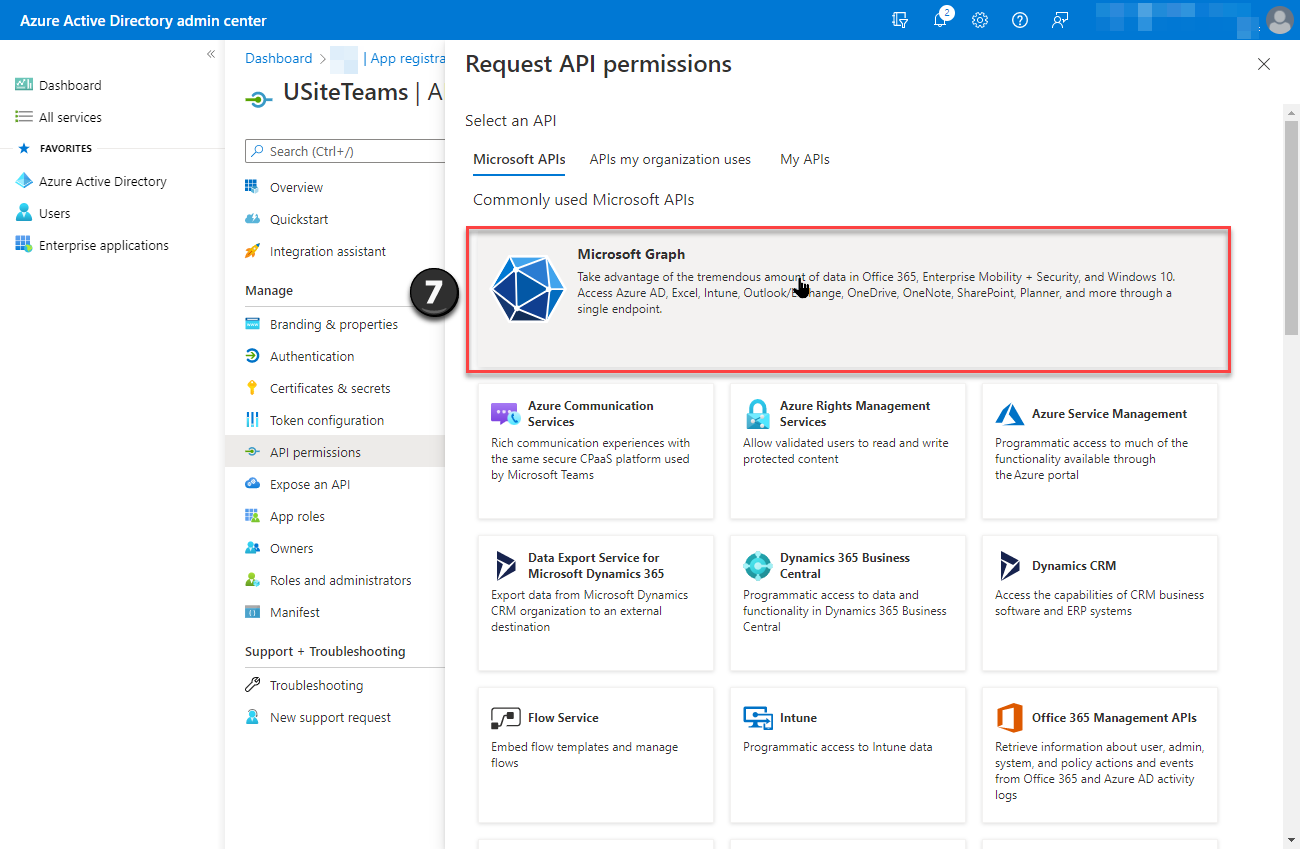Switch to the Microsoft APIs tab
The width and height of the screenshot is (1300, 849).
click(519, 159)
